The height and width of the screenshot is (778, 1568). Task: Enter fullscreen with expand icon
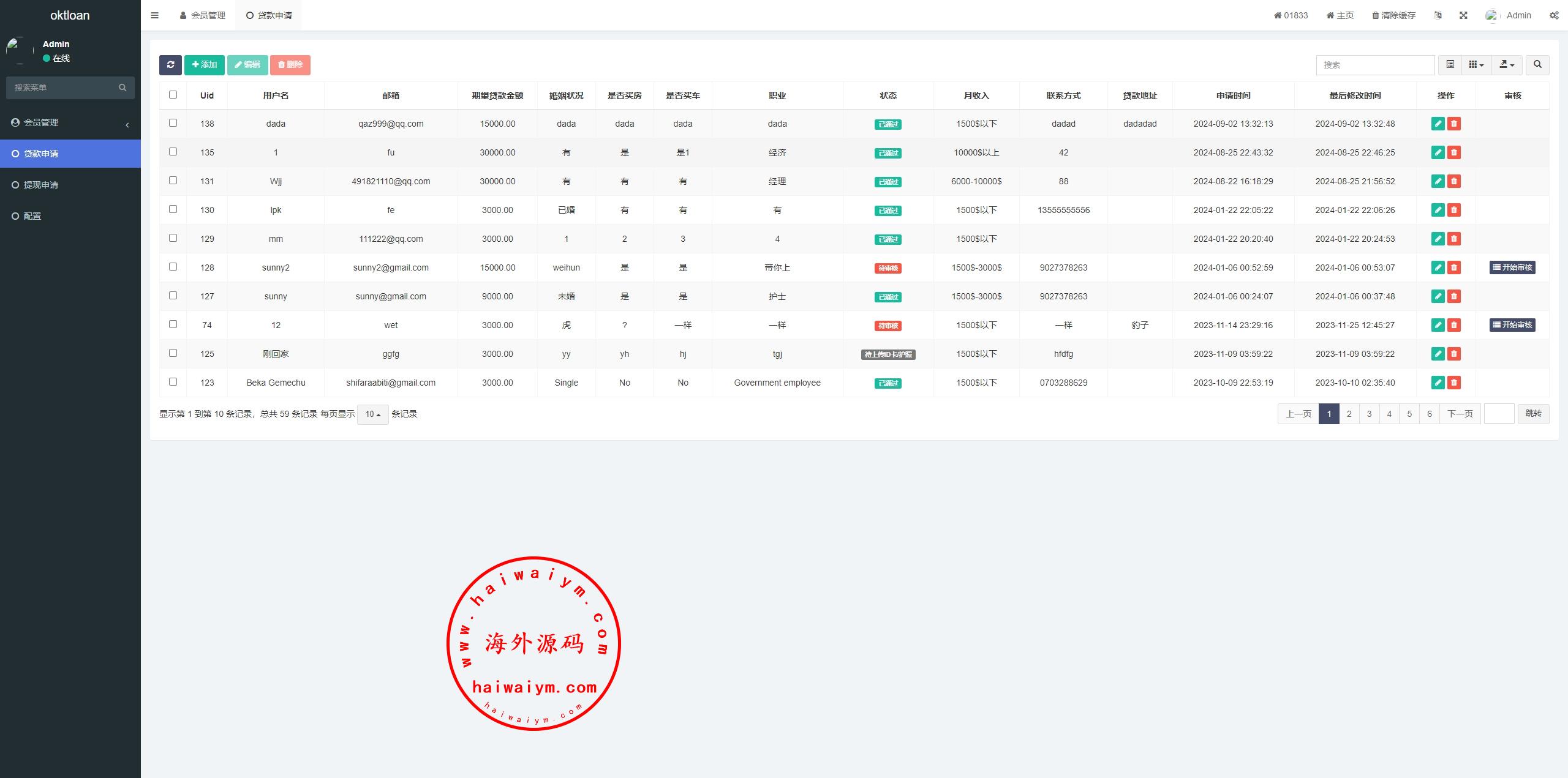[x=1463, y=15]
